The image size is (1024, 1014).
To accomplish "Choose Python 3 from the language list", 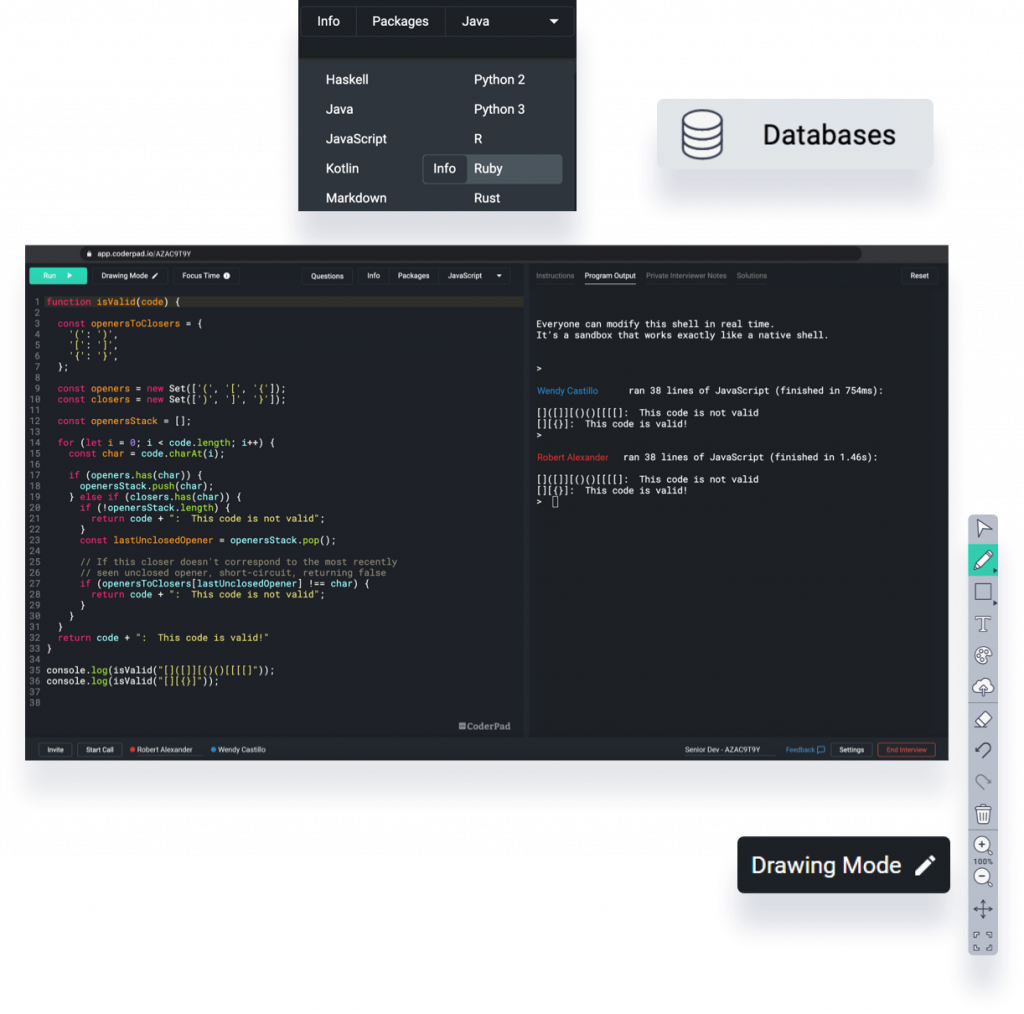I will (x=499, y=109).
